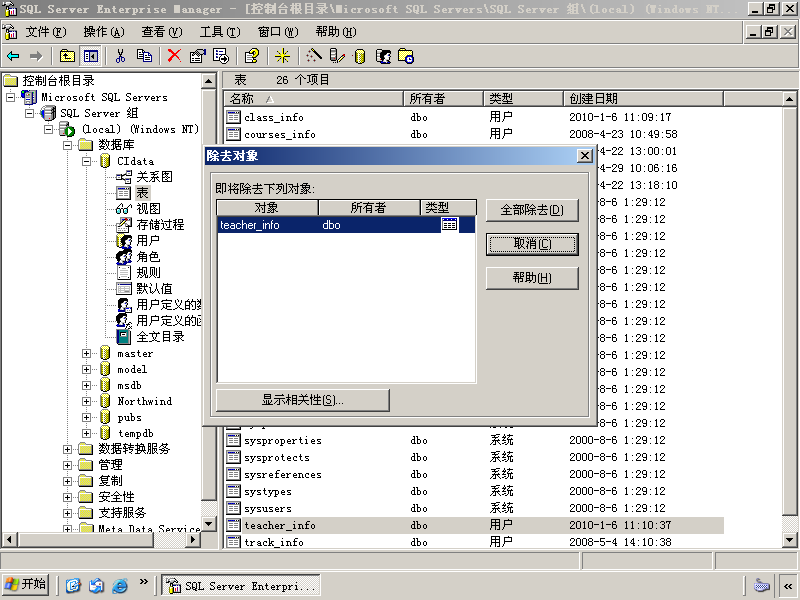Select the 规则 rules node
This screenshot has width=800, height=600.
[x=148, y=272]
